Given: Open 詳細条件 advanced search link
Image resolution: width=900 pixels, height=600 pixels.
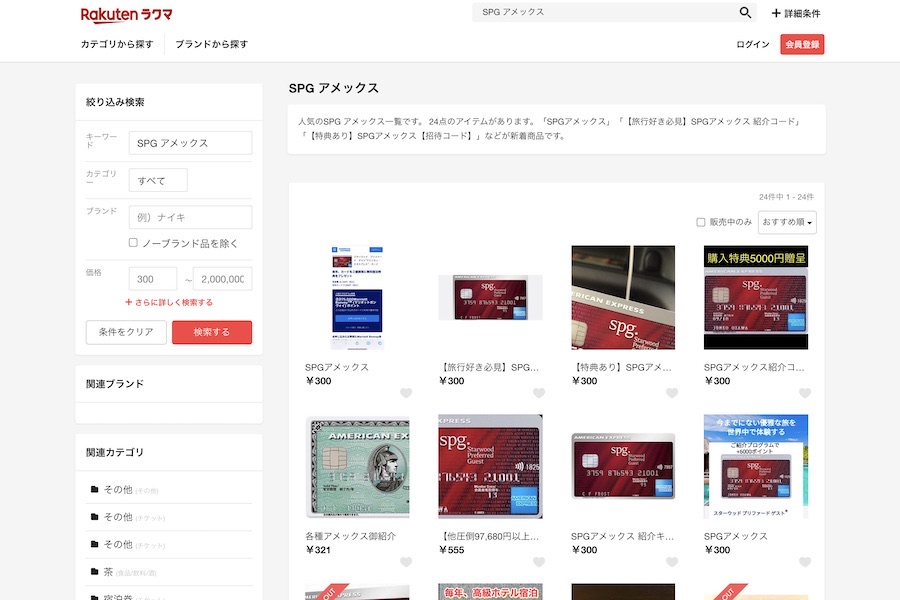Looking at the screenshot, I should tap(796, 13).
